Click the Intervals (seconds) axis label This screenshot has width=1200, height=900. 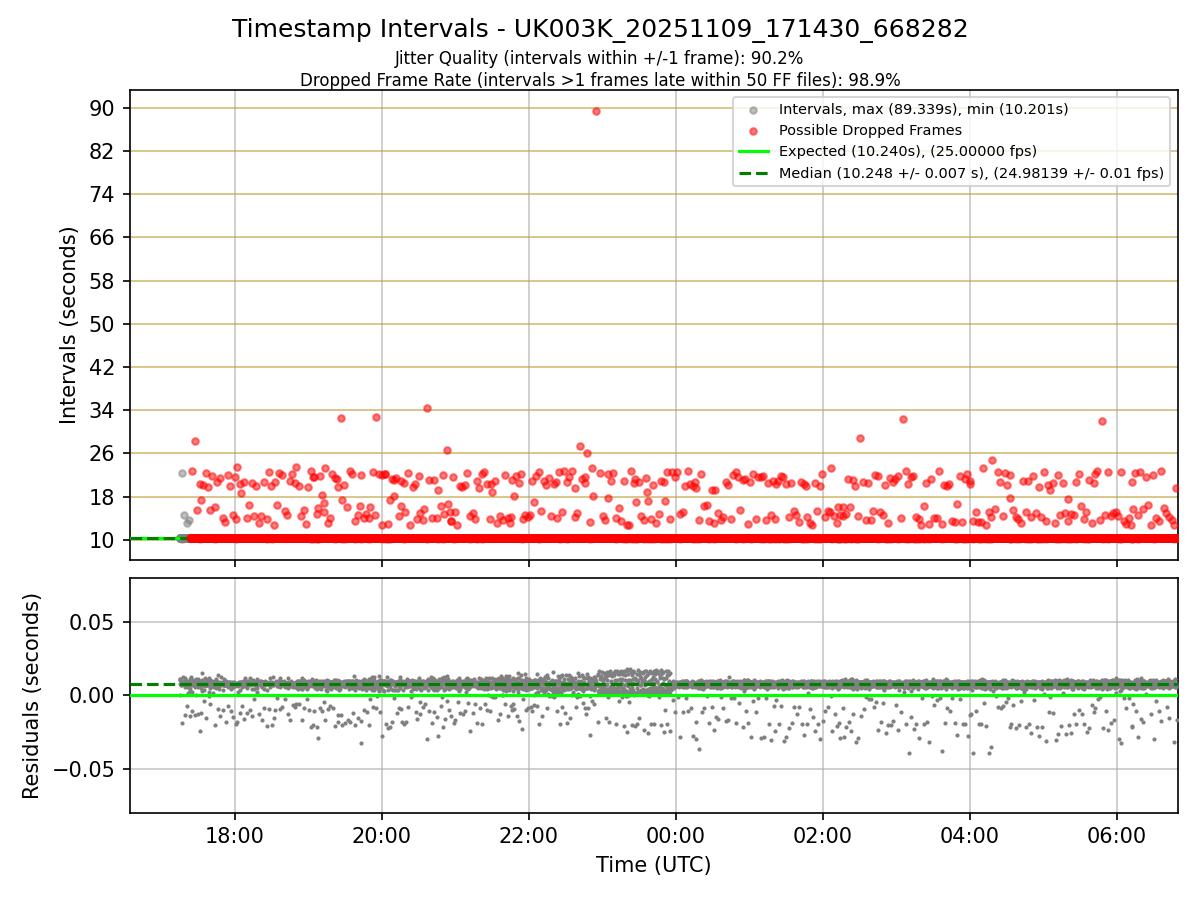click(68, 325)
